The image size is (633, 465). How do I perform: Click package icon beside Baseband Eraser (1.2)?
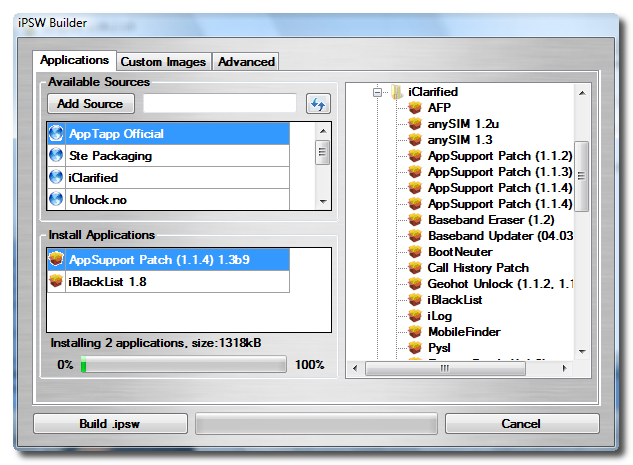[x=415, y=220]
